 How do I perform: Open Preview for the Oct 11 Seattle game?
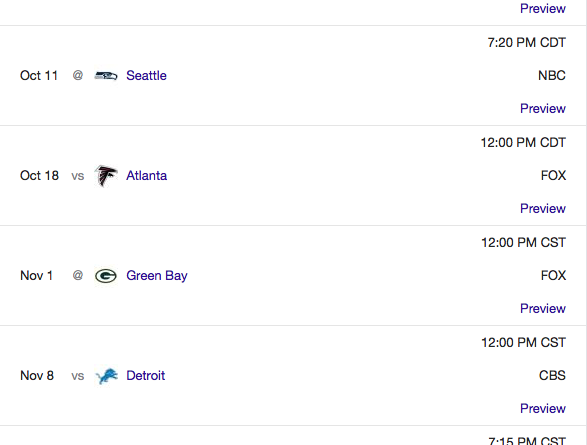tap(543, 109)
